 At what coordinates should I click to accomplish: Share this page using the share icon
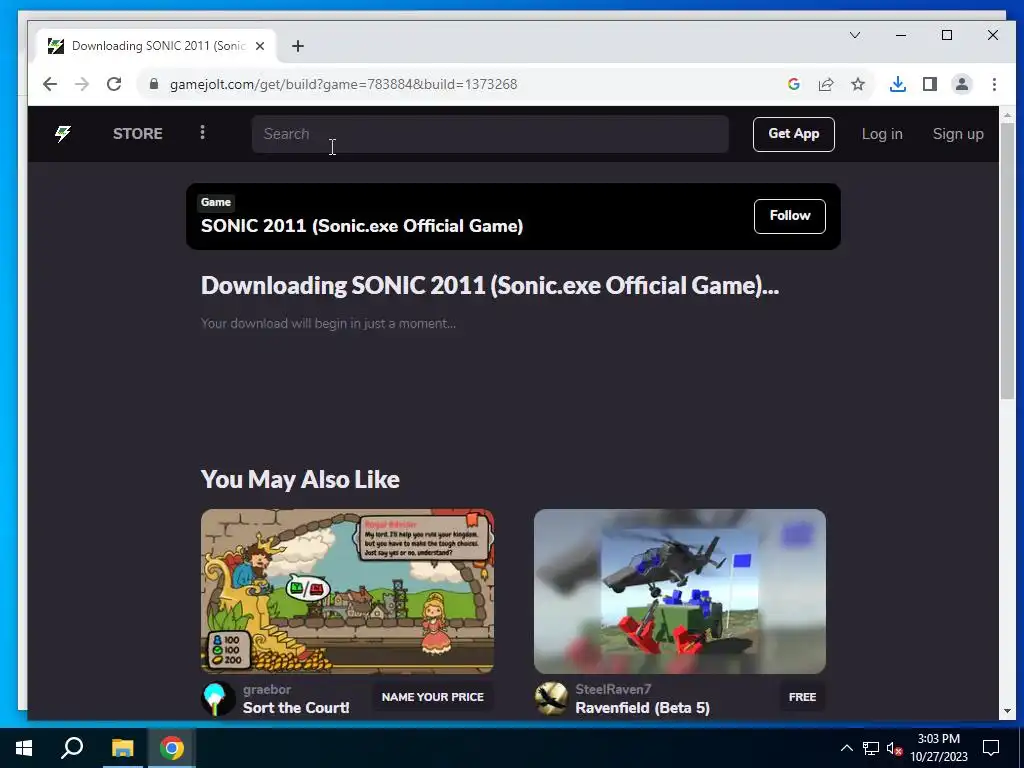[826, 84]
